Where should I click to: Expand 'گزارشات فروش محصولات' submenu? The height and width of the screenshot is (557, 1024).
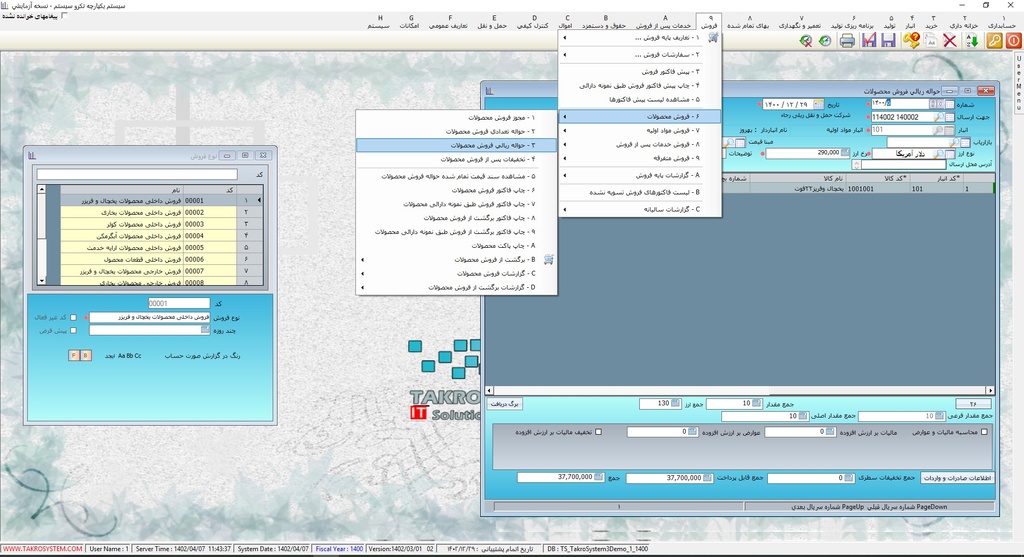tap(457, 273)
